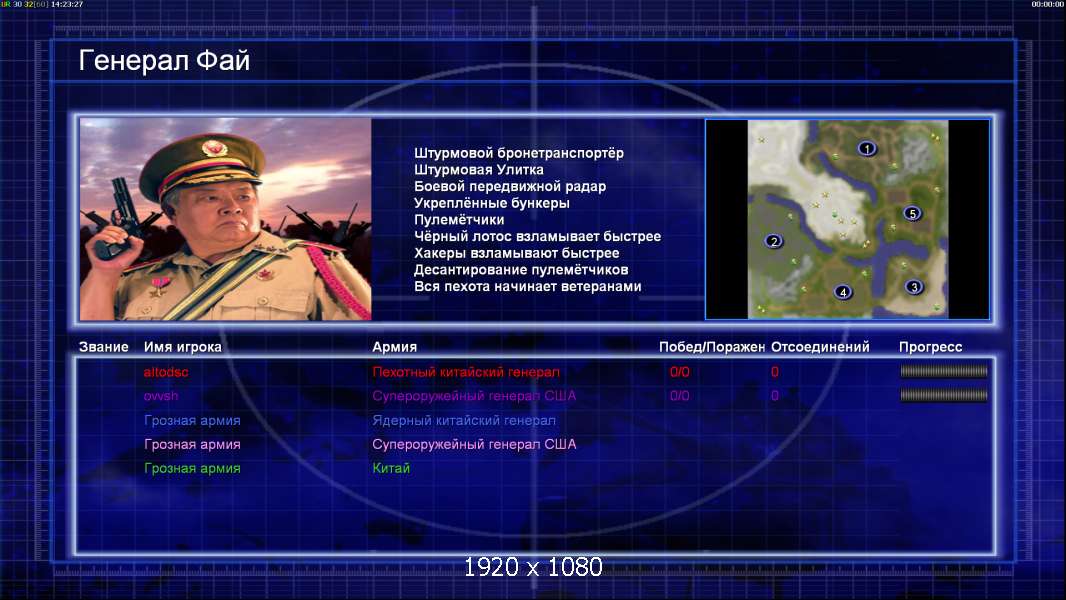Viewport: 1066px width, 600px height.
Task: Select start position marker 3 on the map
Action: coord(914,287)
